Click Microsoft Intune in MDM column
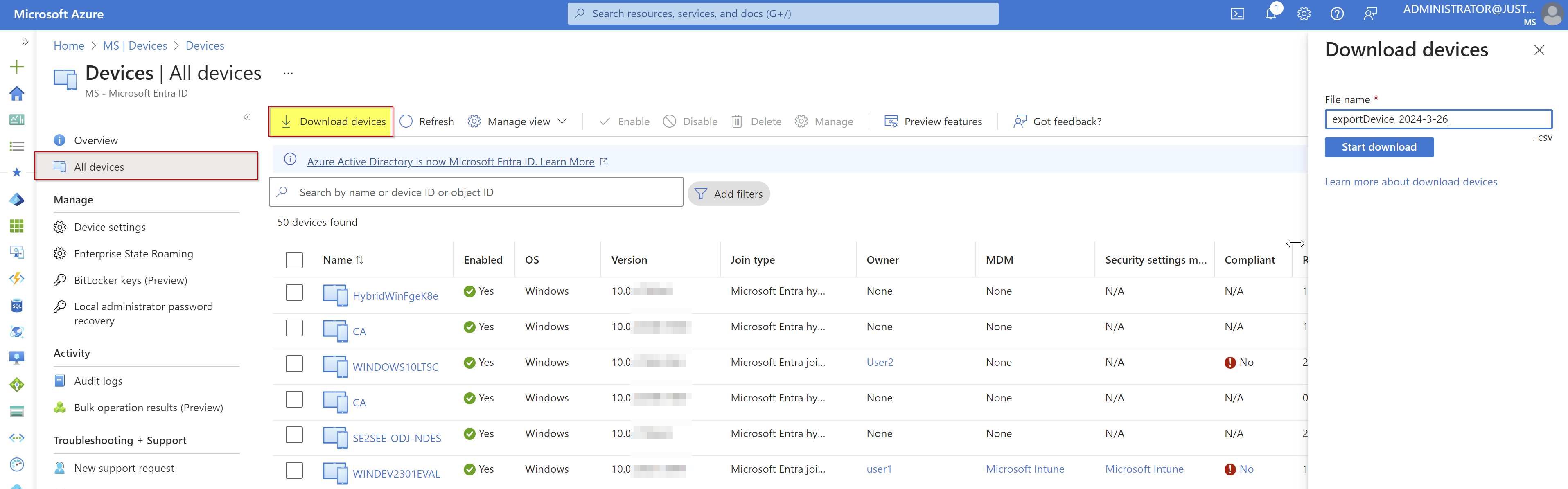The image size is (1568, 489). pos(1024,469)
